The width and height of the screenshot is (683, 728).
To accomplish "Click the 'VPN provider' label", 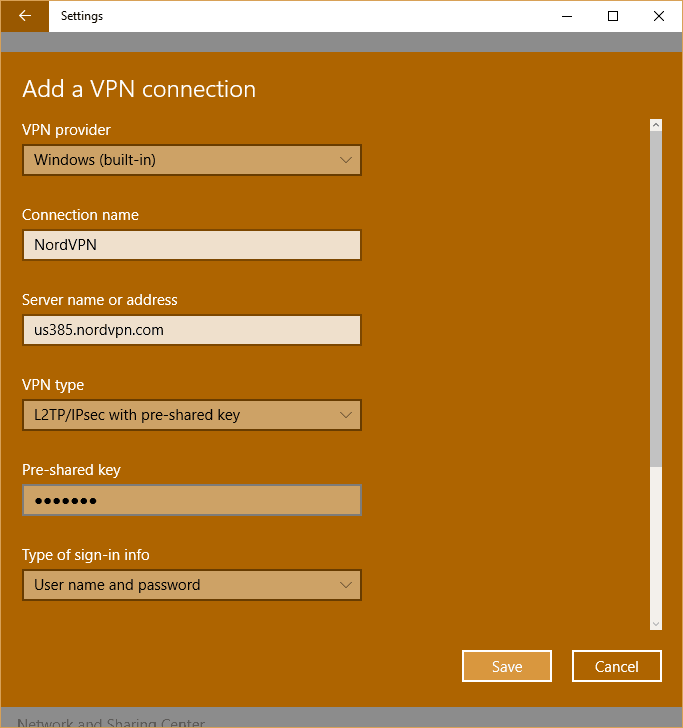I will [x=66, y=130].
